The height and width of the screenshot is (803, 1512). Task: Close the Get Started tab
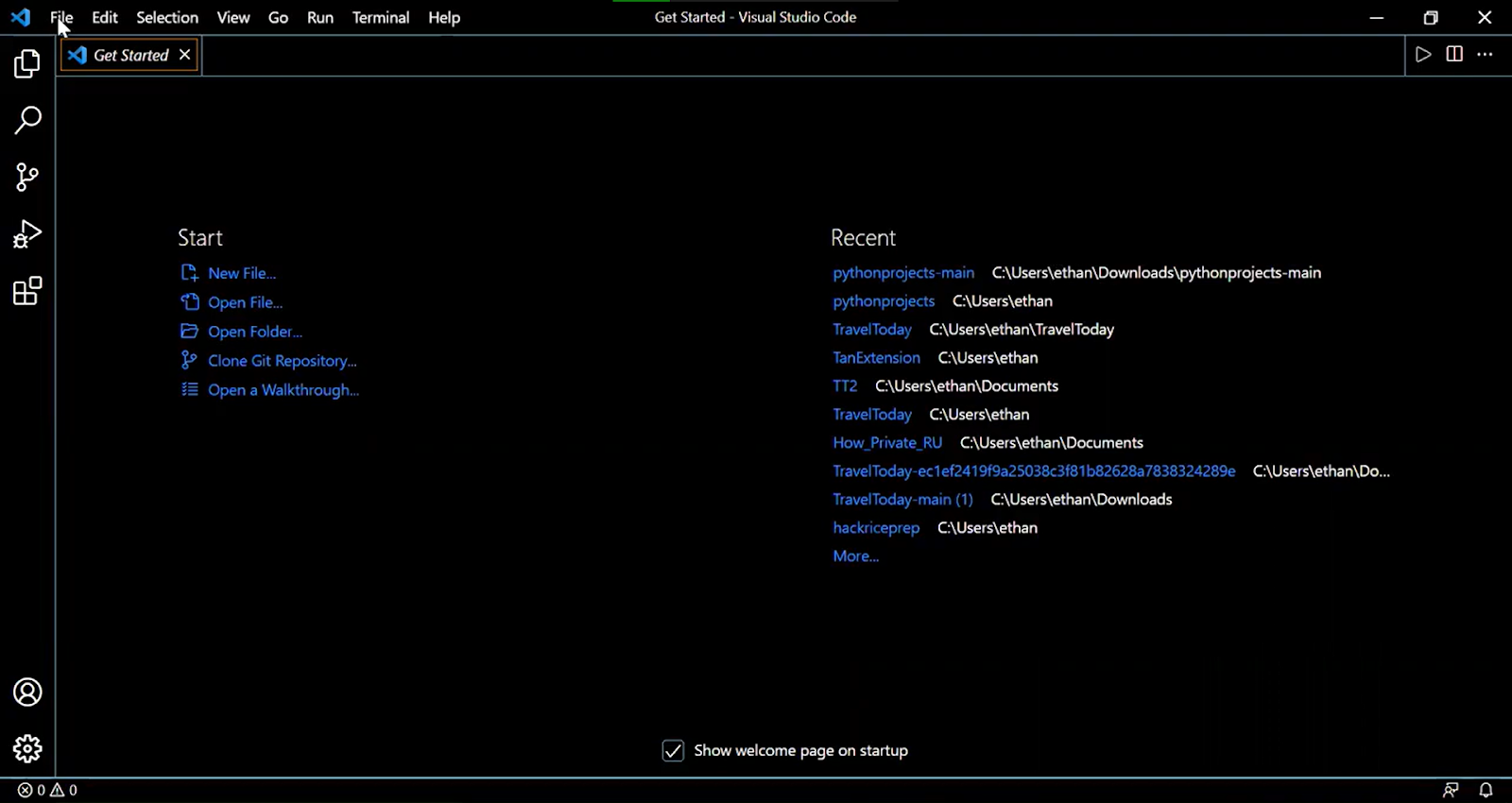[185, 55]
